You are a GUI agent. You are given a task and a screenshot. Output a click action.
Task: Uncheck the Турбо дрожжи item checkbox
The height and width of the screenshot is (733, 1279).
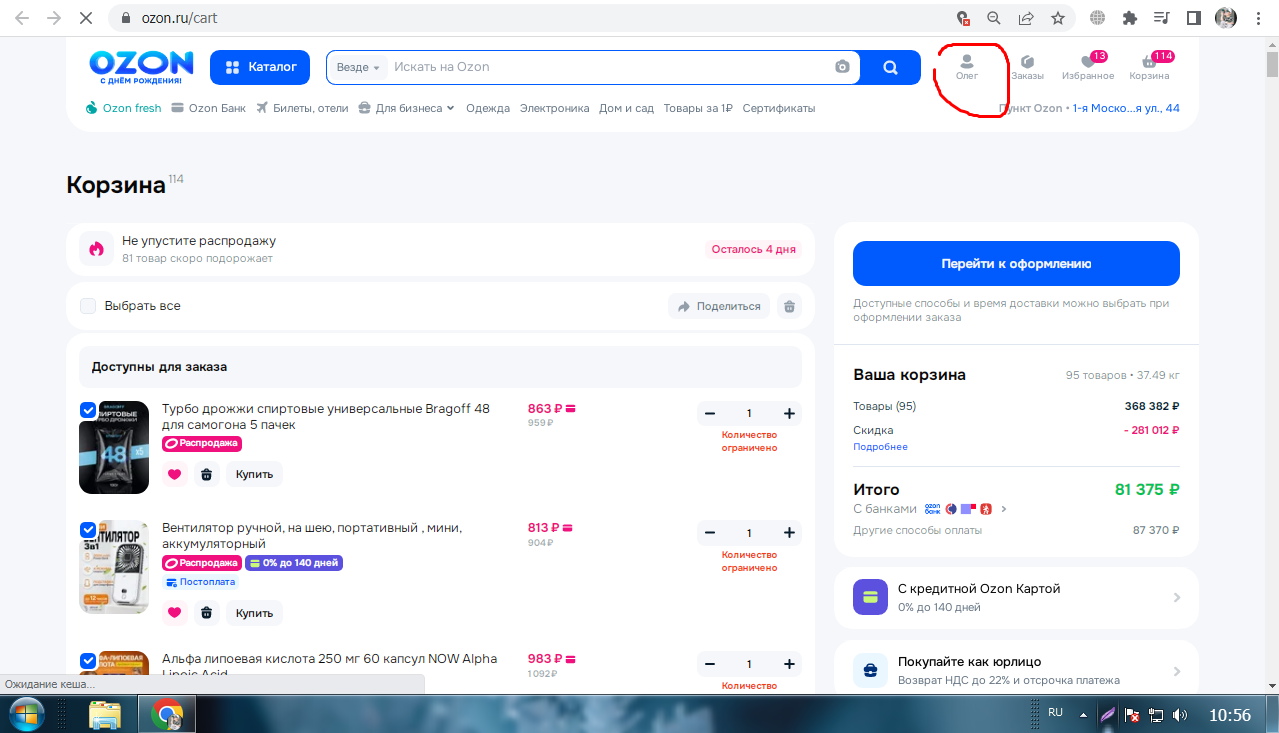tap(88, 410)
